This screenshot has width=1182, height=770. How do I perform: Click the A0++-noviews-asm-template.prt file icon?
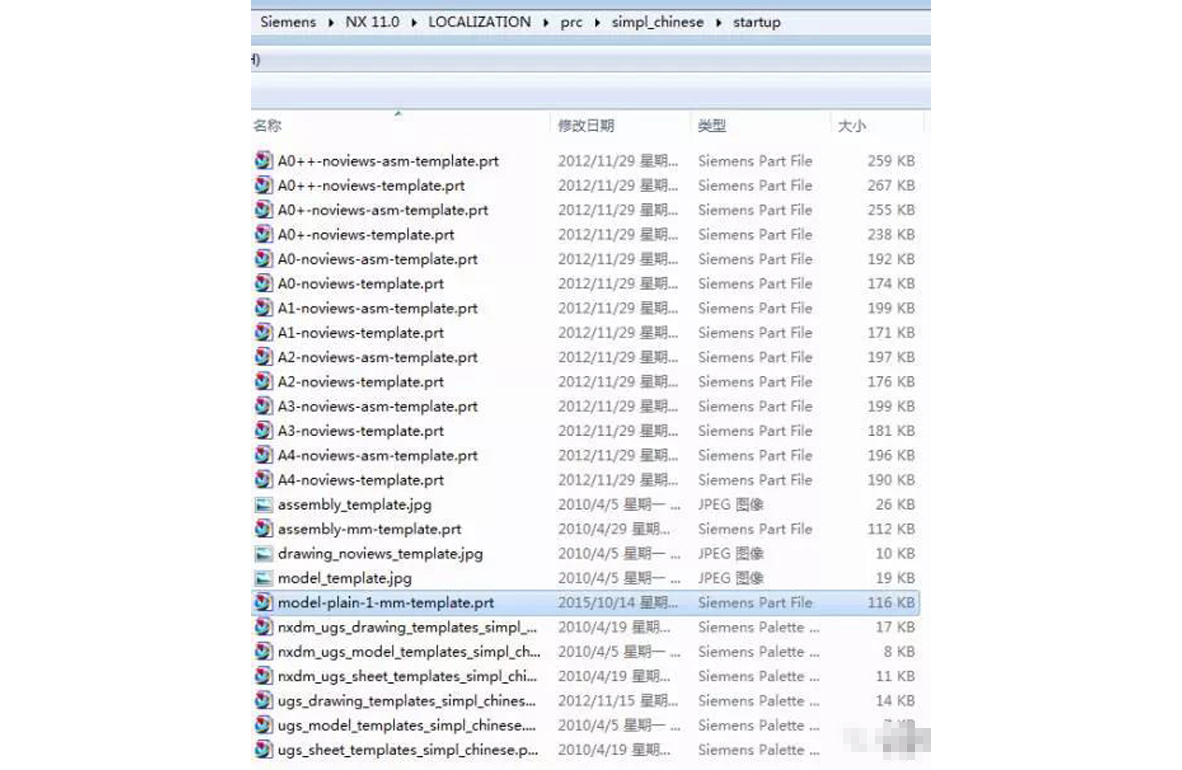click(263, 161)
